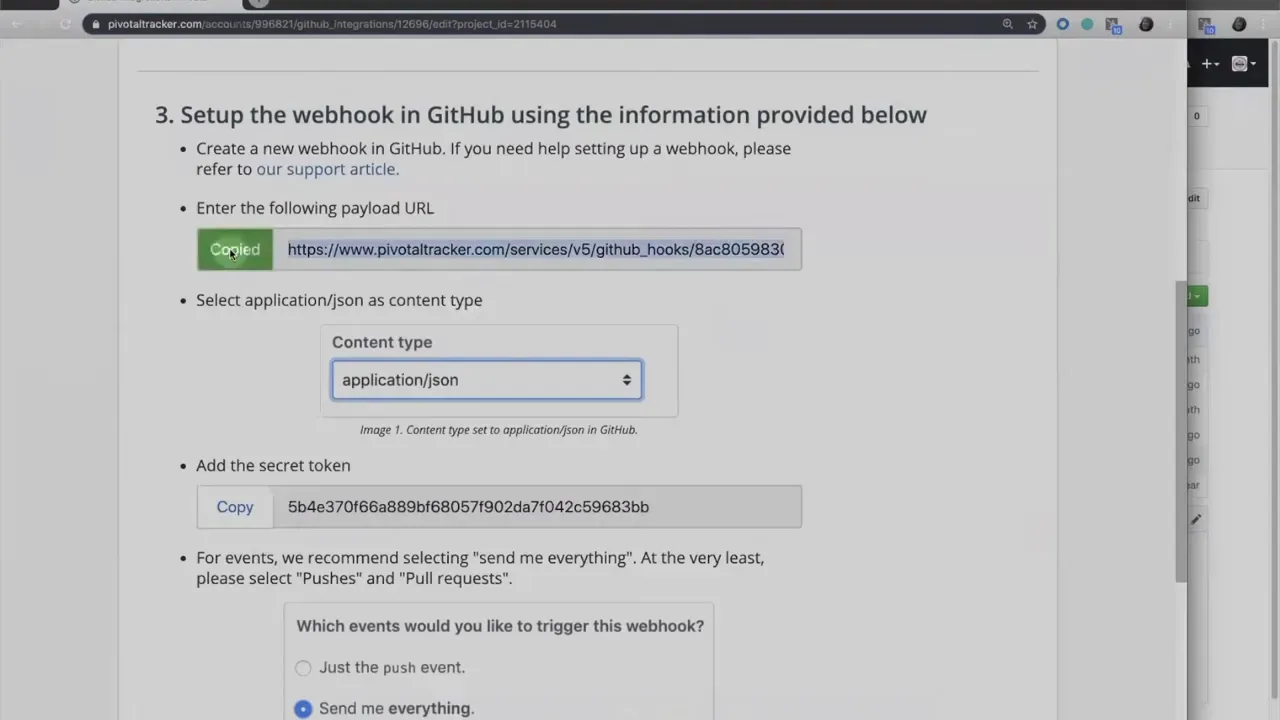This screenshot has width=1280, height=720.
Task: Open the zoom magnifier icon in address bar
Action: coord(1007,23)
